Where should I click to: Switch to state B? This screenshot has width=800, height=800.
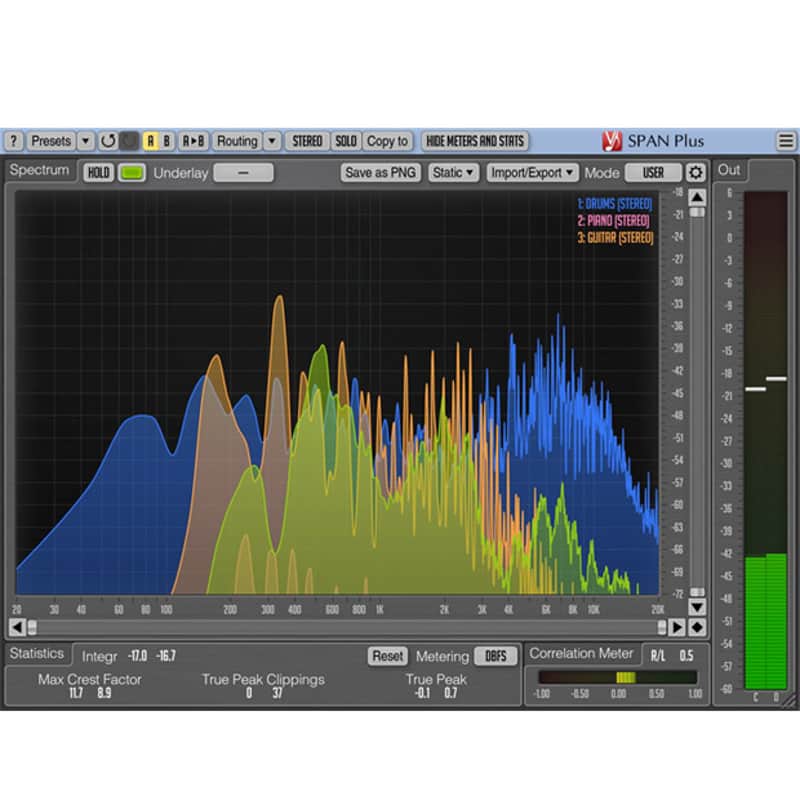tap(166, 141)
